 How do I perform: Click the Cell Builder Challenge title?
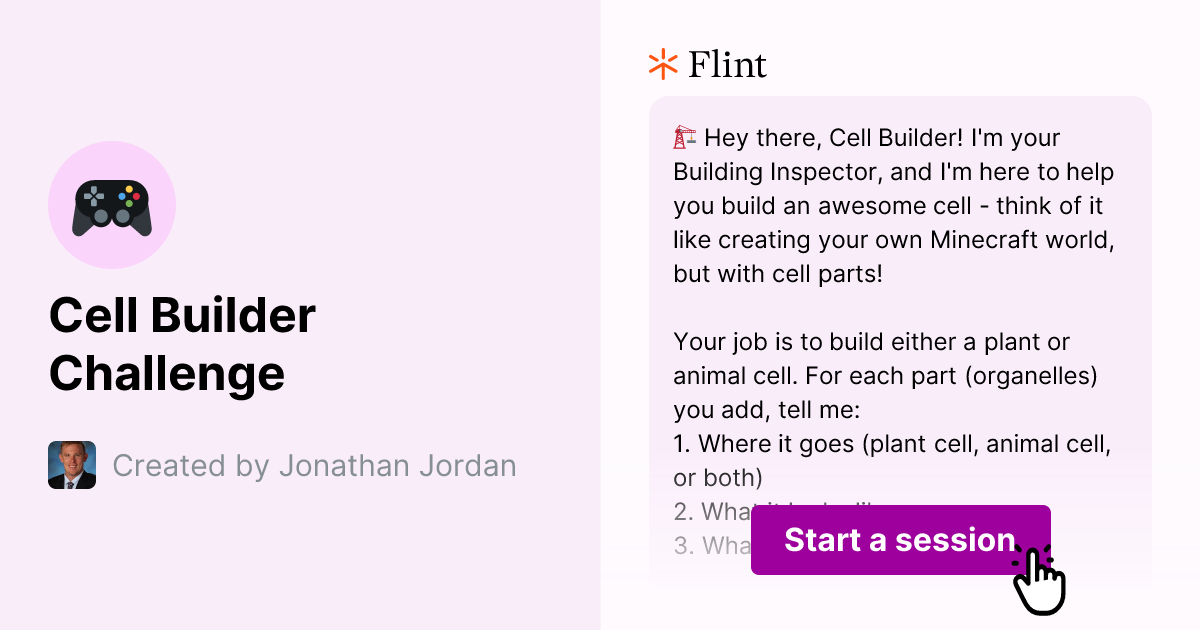[182, 344]
